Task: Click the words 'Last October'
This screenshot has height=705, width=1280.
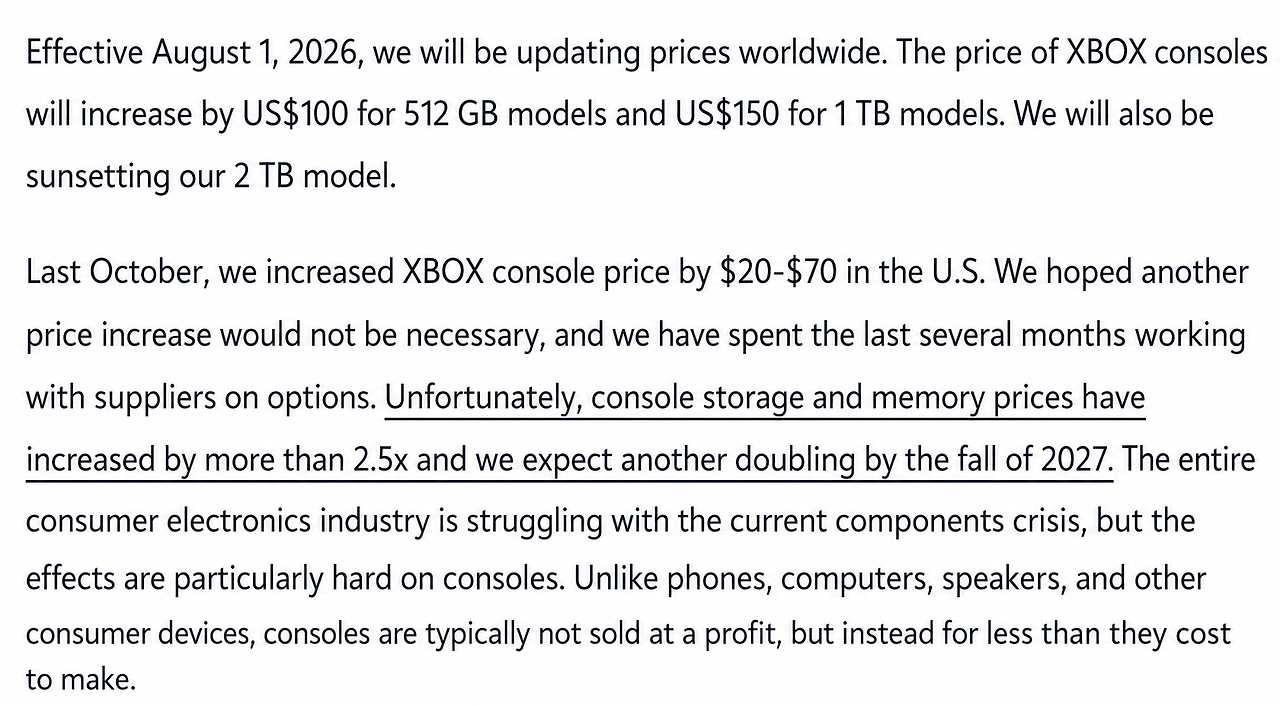Action: point(113,273)
